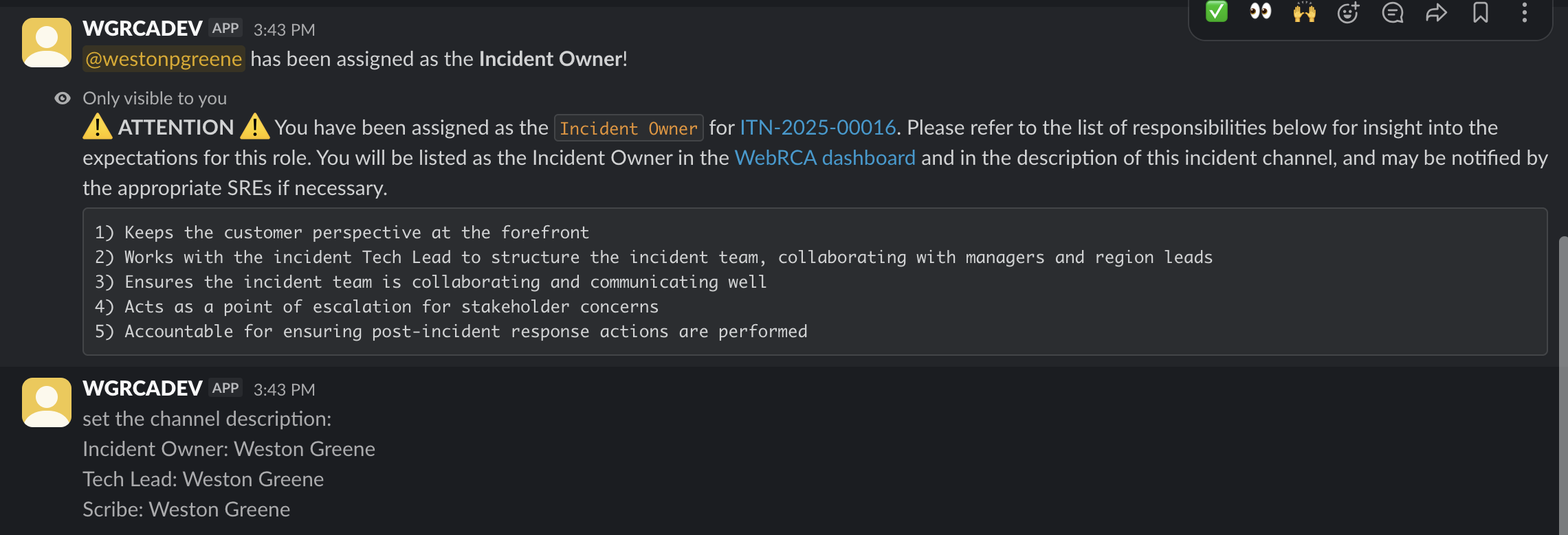
Task: Click the 3:43 PM timestamp above 'set the channel description'
Action: [284, 390]
